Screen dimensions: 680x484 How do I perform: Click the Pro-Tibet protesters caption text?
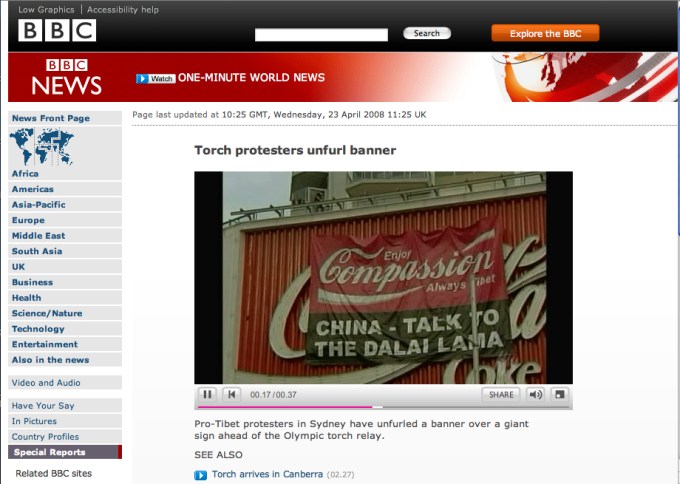pos(361,430)
